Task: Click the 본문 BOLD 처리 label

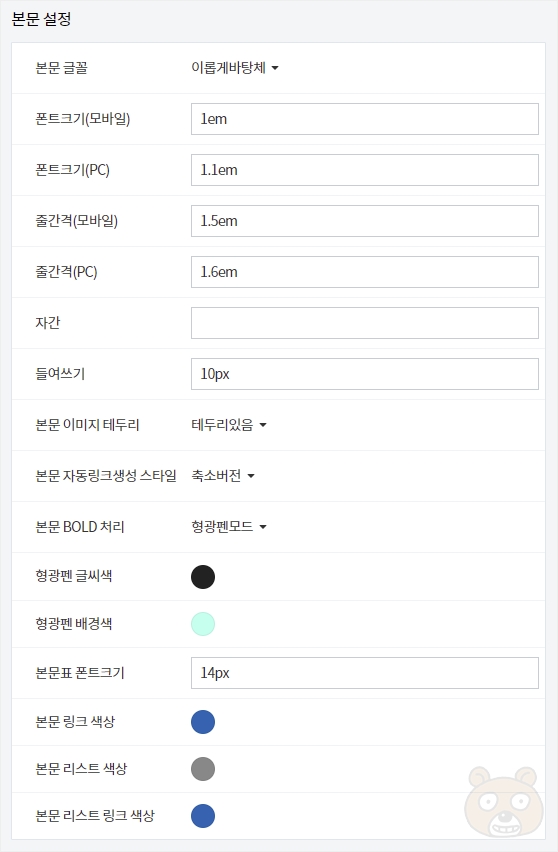Action: pos(80,527)
